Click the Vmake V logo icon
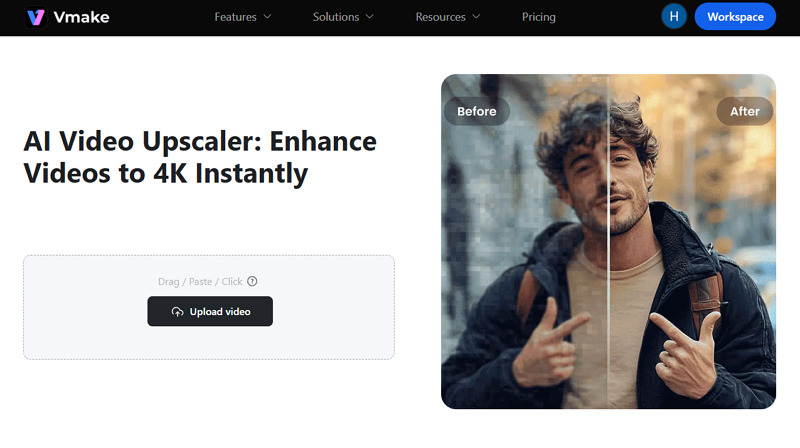Image resolution: width=800 pixels, height=448 pixels. tap(36, 17)
